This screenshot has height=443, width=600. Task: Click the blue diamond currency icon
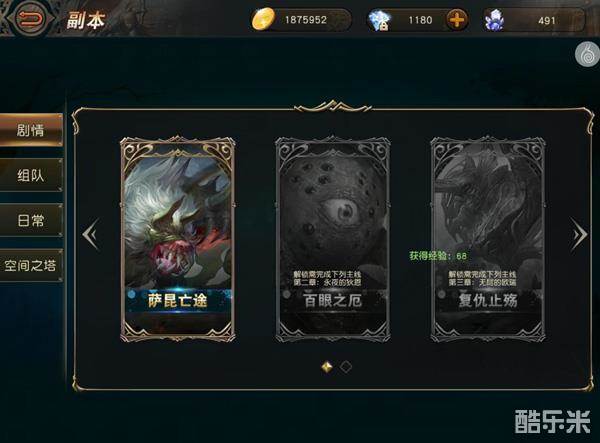click(379, 20)
